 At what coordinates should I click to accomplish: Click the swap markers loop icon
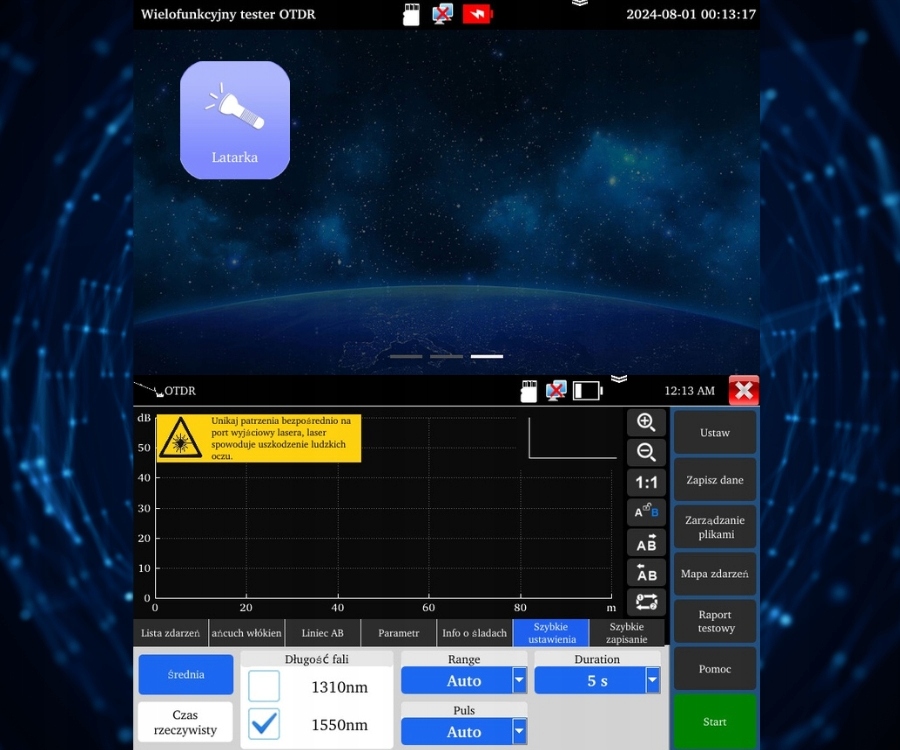coord(646,602)
